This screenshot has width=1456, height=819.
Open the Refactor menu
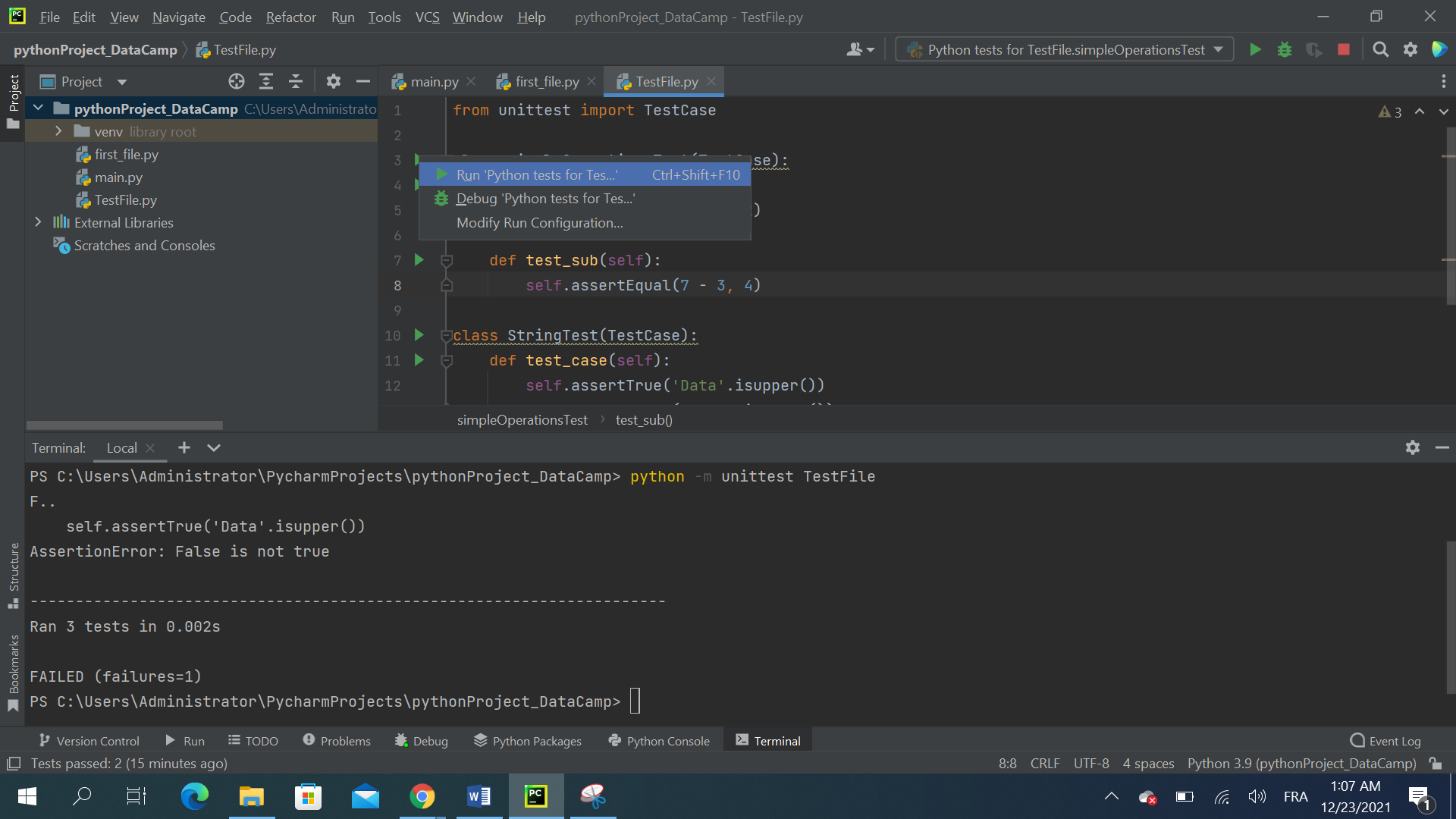click(x=290, y=17)
